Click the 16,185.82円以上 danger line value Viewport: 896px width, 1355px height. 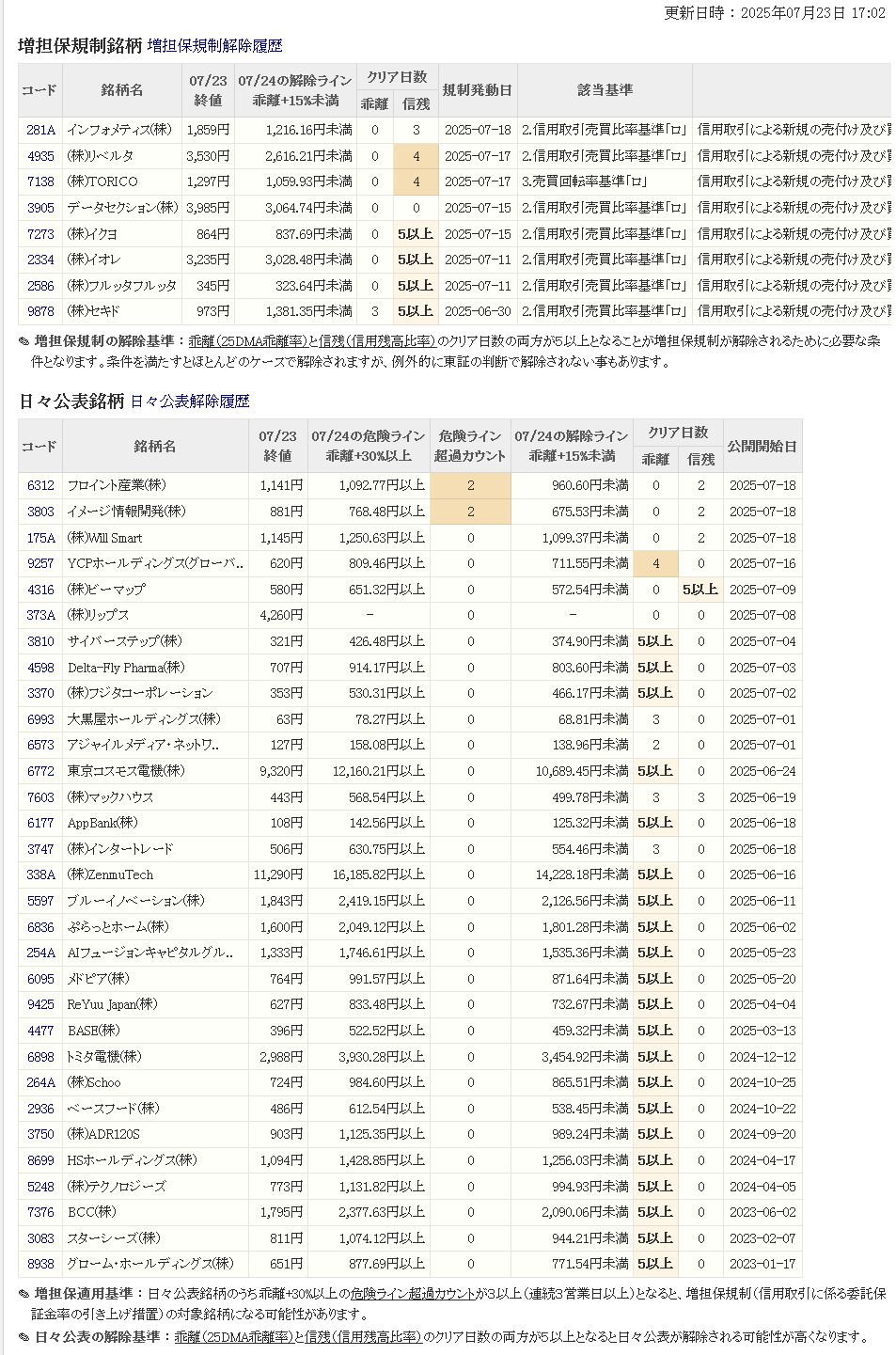point(378,874)
